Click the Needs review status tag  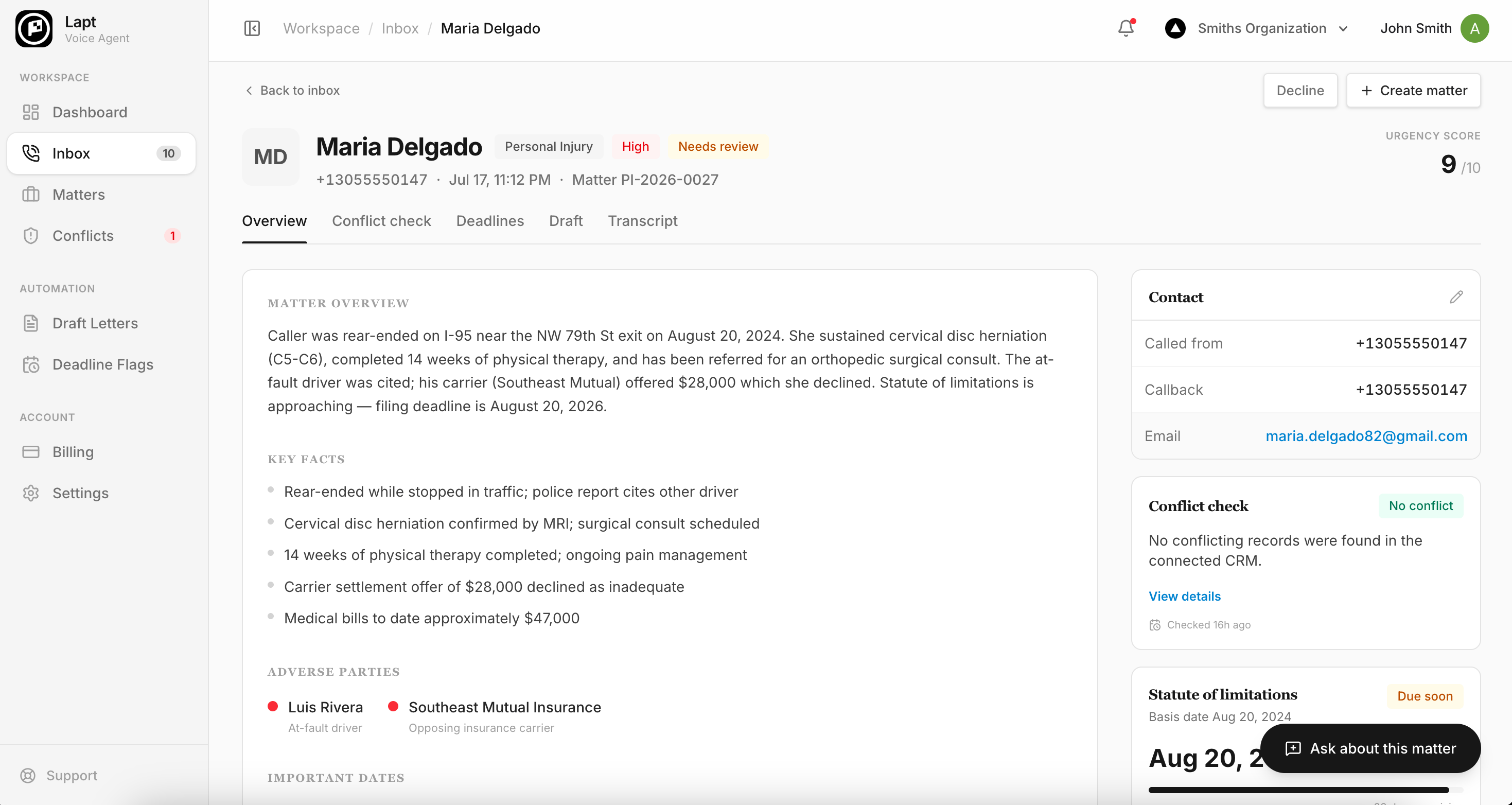[x=718, y=146]
